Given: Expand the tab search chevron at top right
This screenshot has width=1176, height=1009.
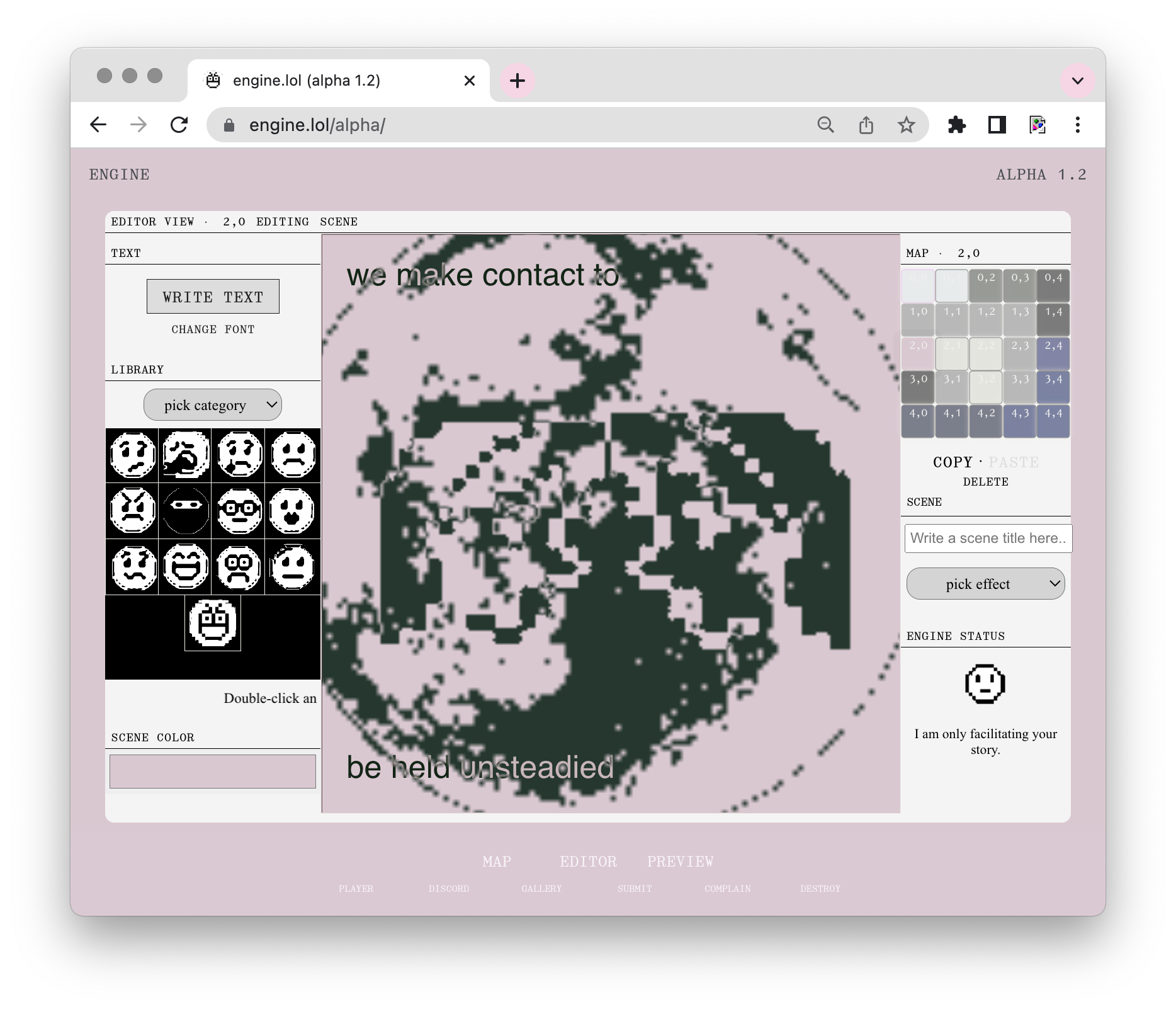Looking at the screenshot, I should [x=1077, y=81].
